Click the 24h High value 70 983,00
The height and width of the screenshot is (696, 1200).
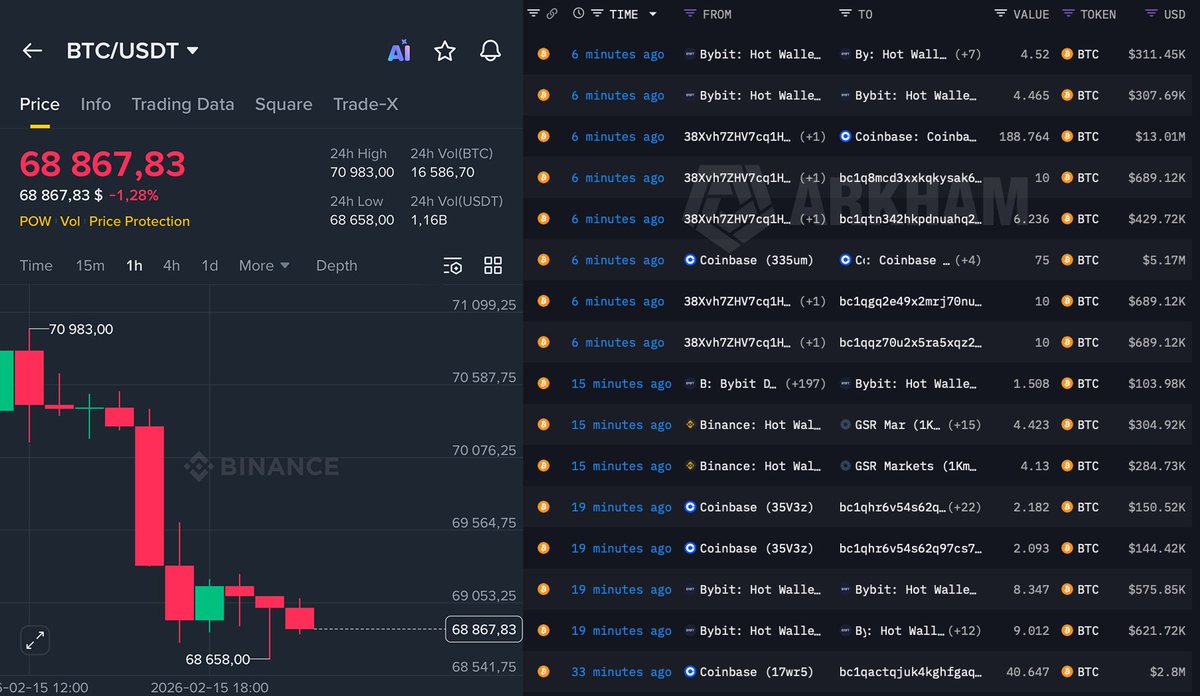pyautogui.click(x=362, y=172)
